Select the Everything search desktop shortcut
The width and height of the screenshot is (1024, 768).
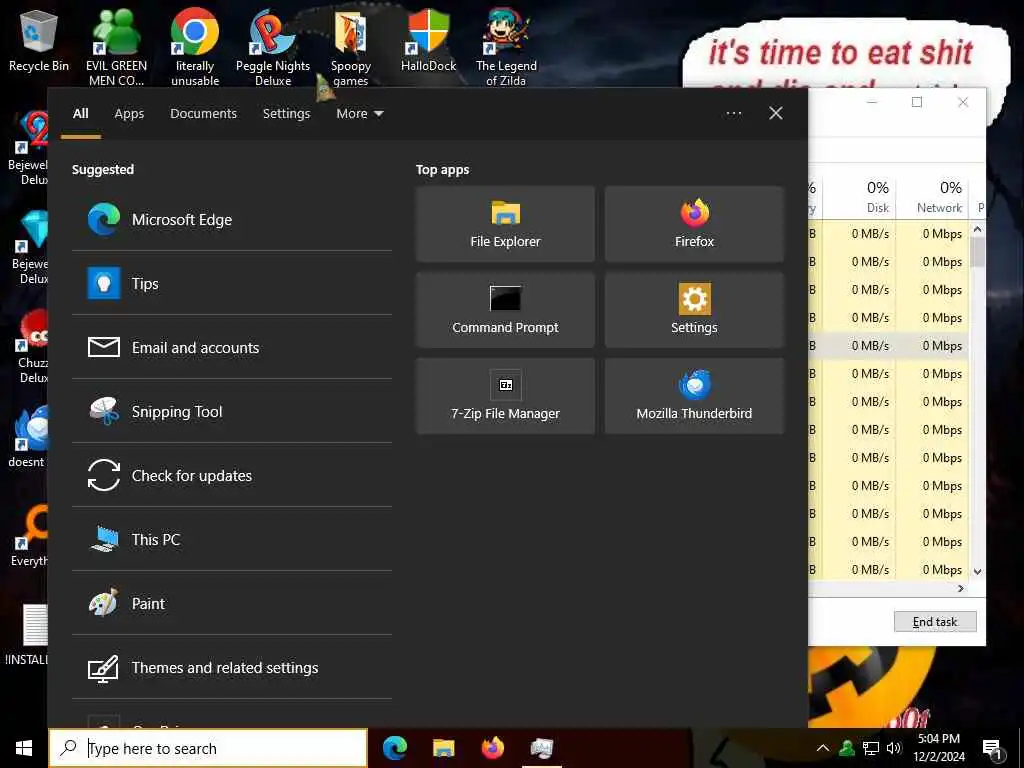coord(27,536)
